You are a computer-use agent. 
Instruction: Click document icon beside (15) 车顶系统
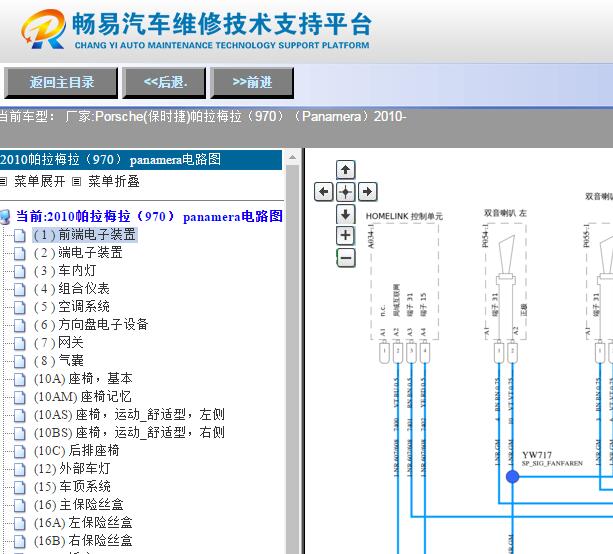[x=20, y=487]
